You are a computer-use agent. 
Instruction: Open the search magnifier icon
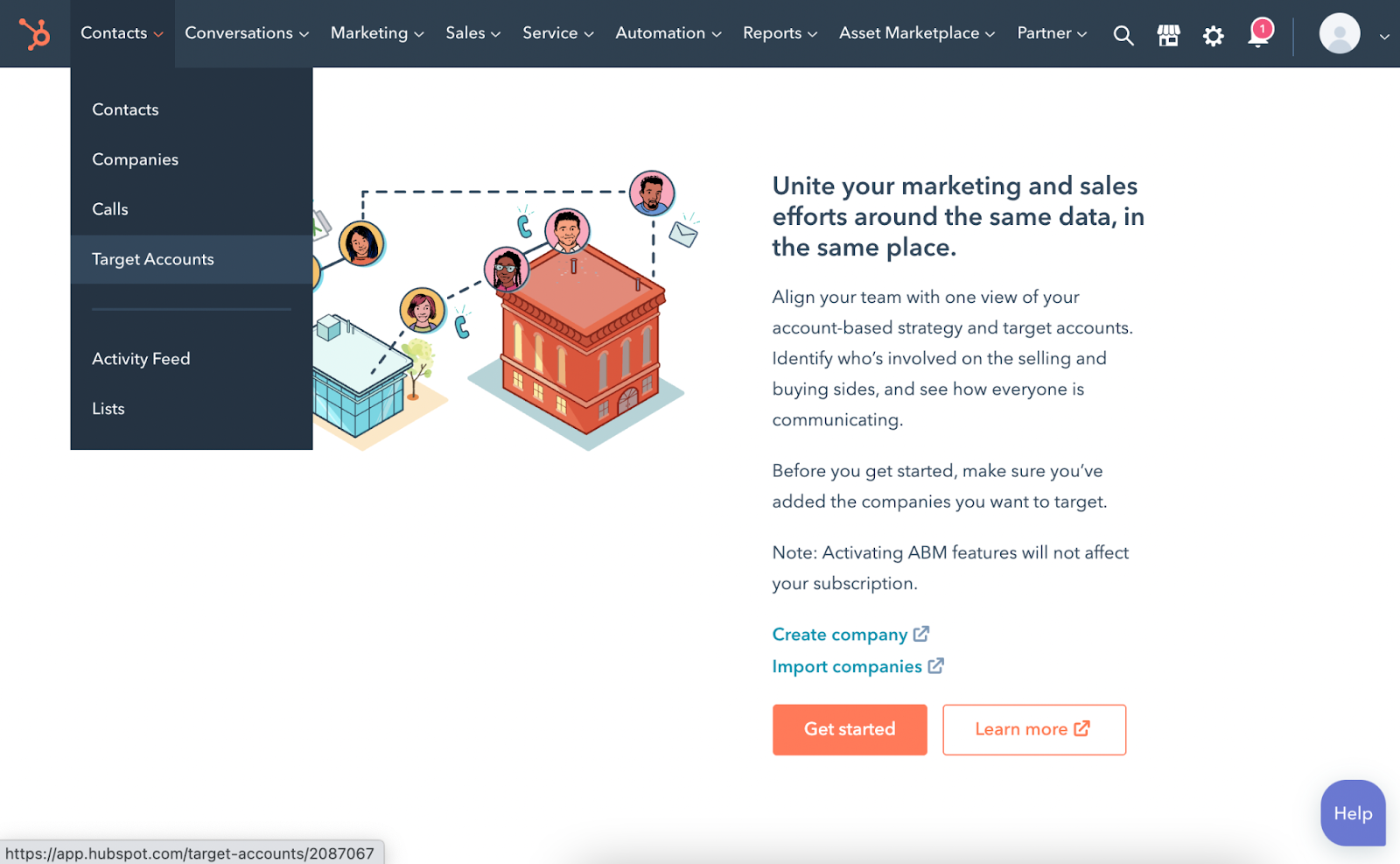(1123, 35)
